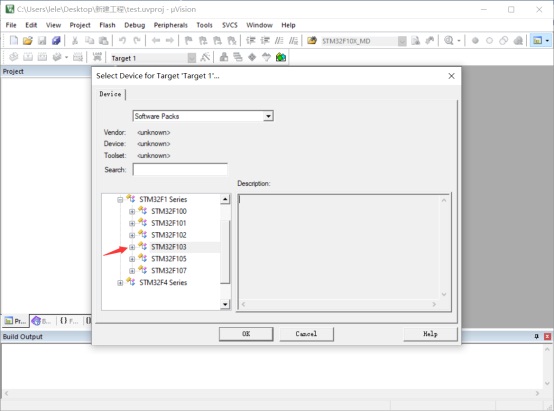This screenshot has height=411, width=554.
Task: Close the Select Device dialog
Action: pyautogui.click(x=451, y=76)
